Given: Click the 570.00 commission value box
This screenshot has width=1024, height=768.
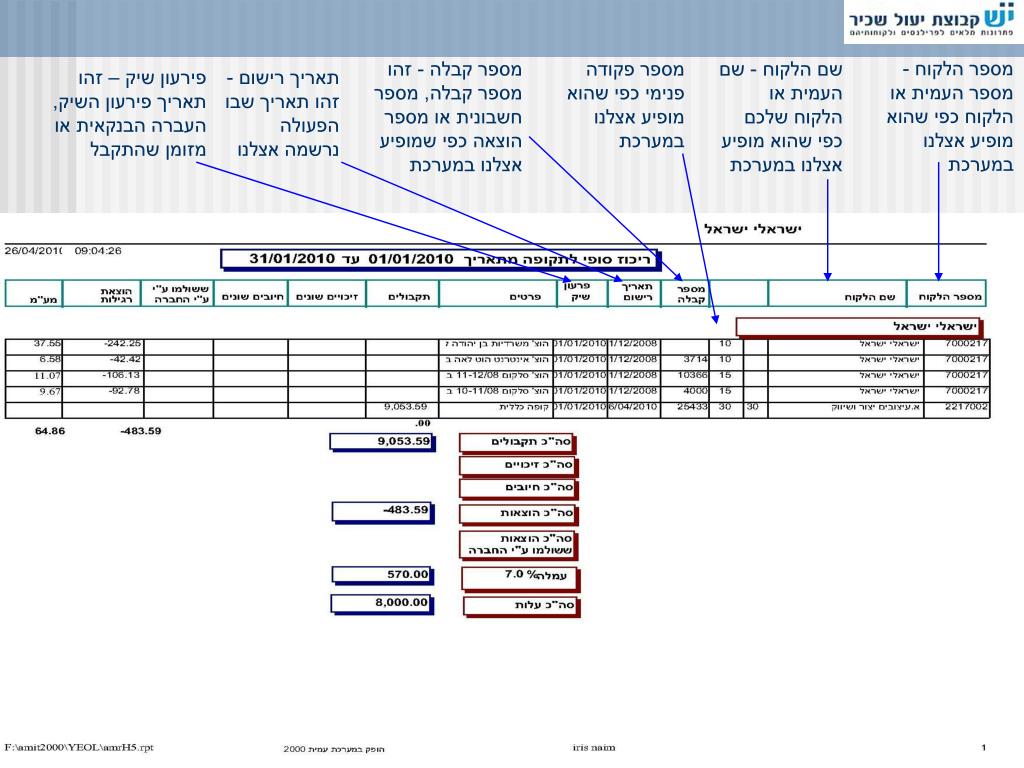Looking at the screenshot, I should click(383, 575).
